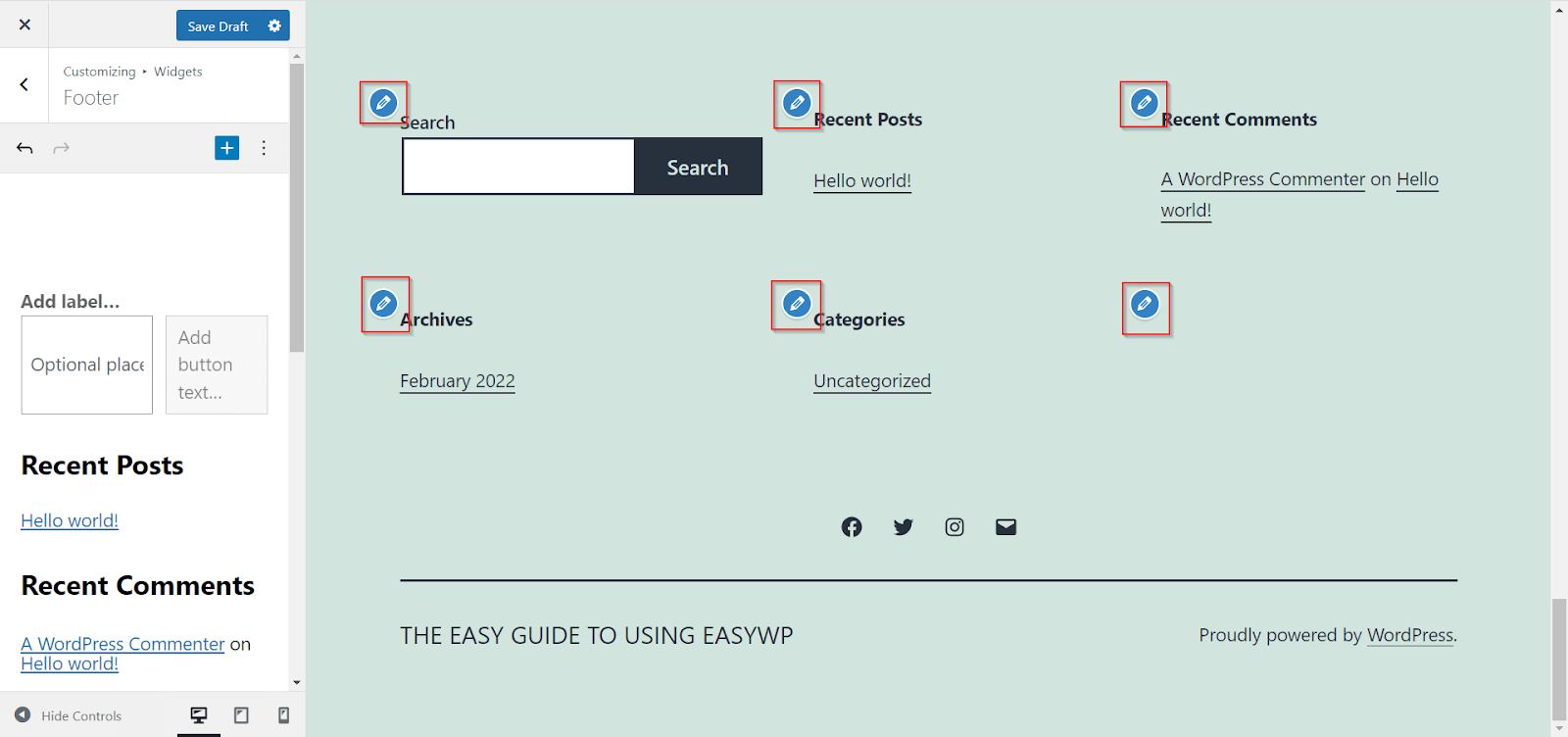Open A WordPress Commenter link in sidebar
The width and height of the screenshot is (1568, 737).
[x=122, y=644]
